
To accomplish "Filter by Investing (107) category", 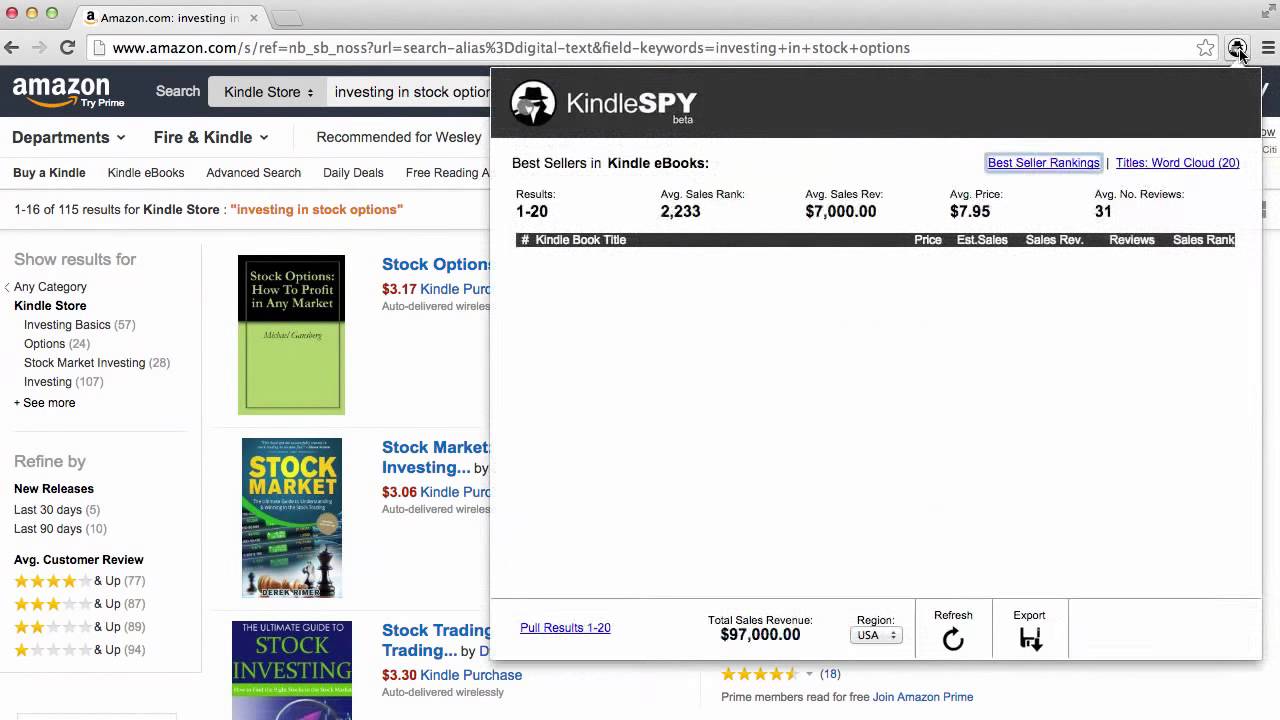I will (64, 382).
